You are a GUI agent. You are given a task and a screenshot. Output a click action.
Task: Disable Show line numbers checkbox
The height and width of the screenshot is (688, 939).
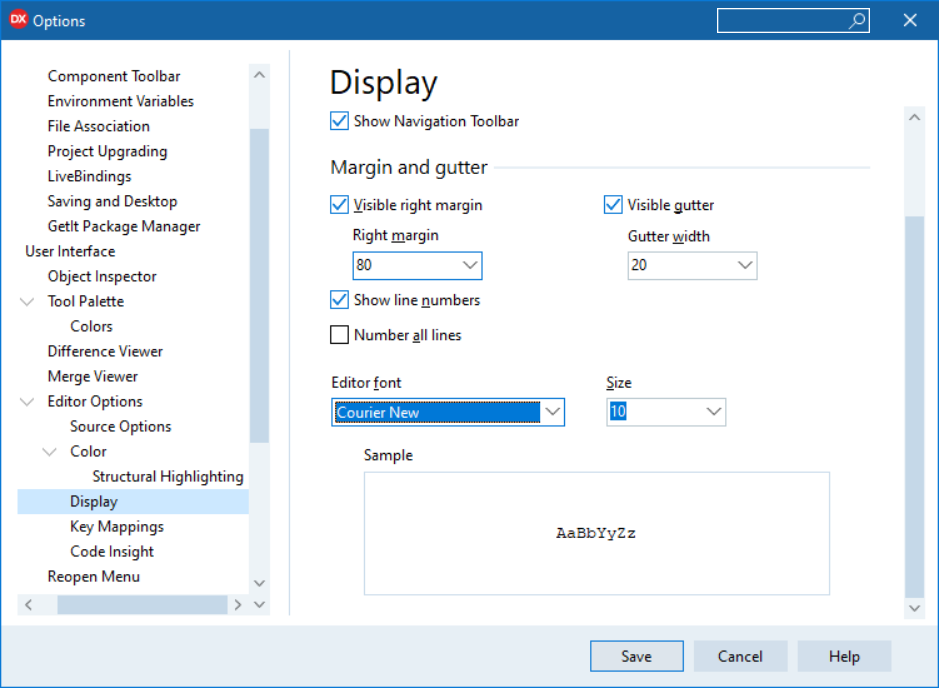click(x=339, y=299)
